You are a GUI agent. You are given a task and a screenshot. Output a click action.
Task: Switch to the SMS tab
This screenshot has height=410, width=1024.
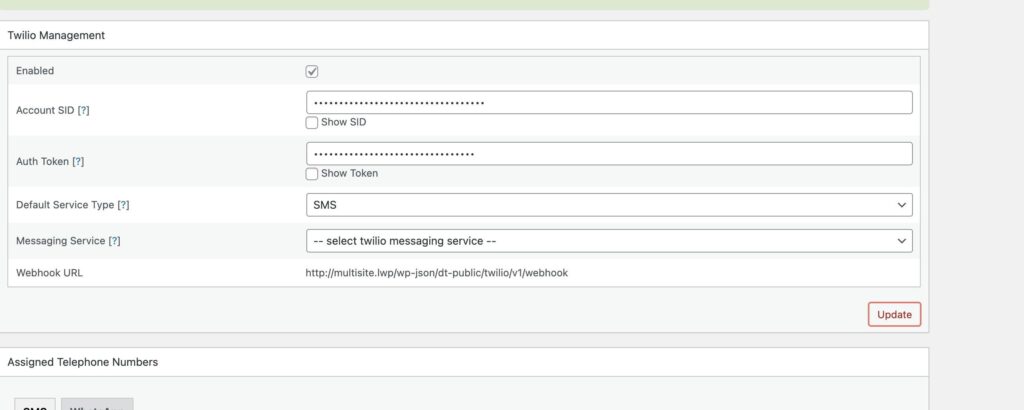click(35, 405)
